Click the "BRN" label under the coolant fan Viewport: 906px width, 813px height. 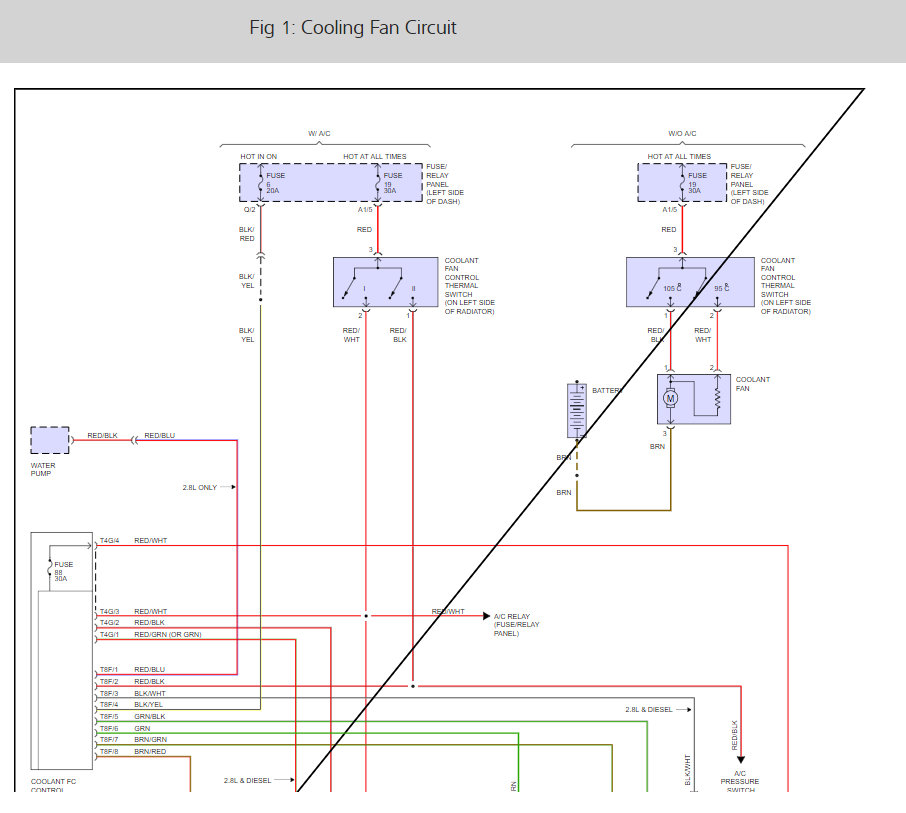pyautogui.click(x=657, y=447)
